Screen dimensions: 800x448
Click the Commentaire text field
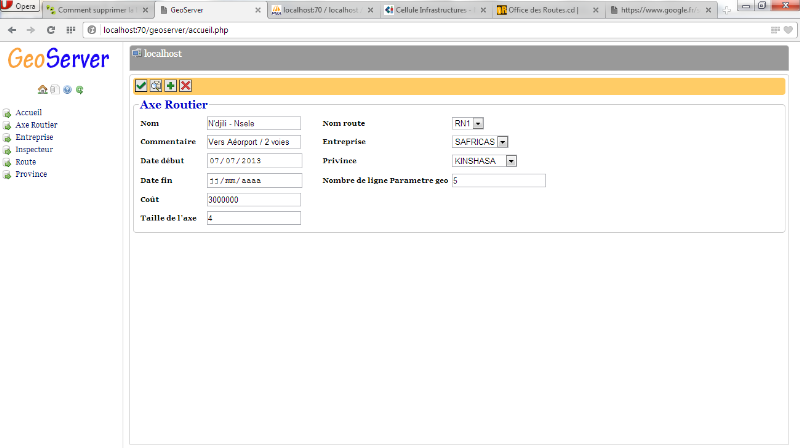pyautogui.click(x=253, y=142)
